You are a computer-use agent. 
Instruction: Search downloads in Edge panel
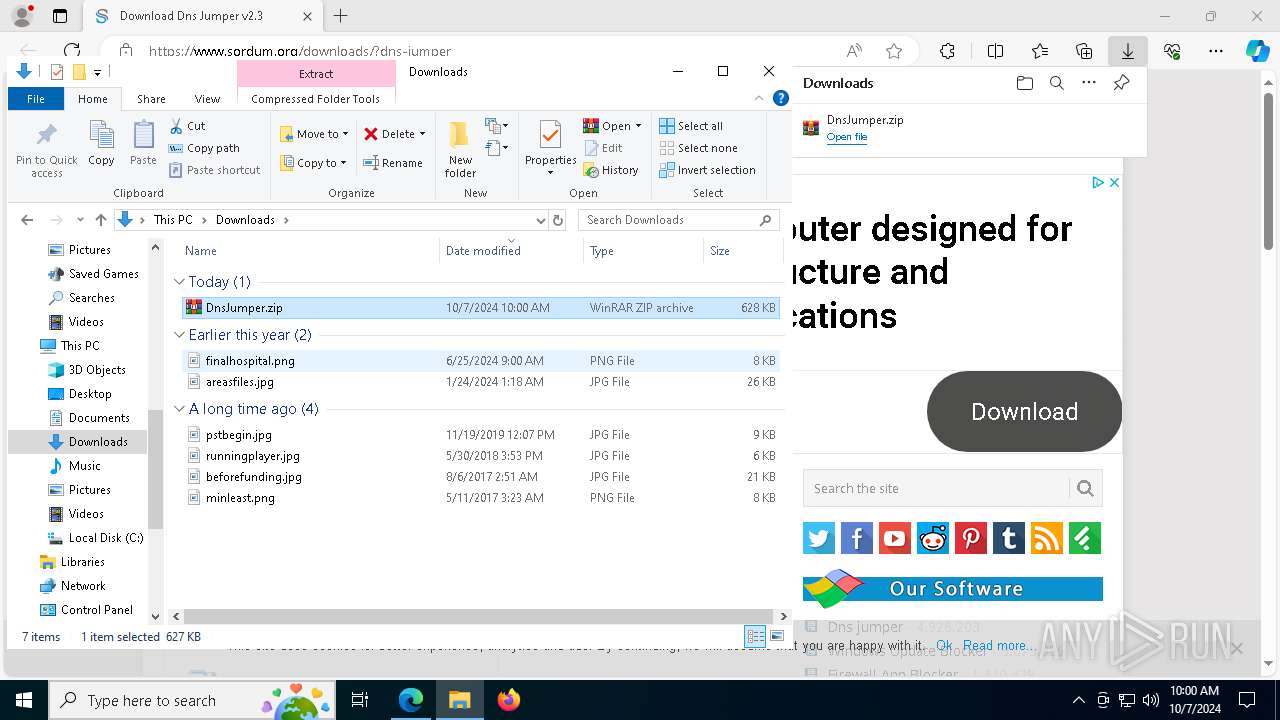pos(1056,83)
